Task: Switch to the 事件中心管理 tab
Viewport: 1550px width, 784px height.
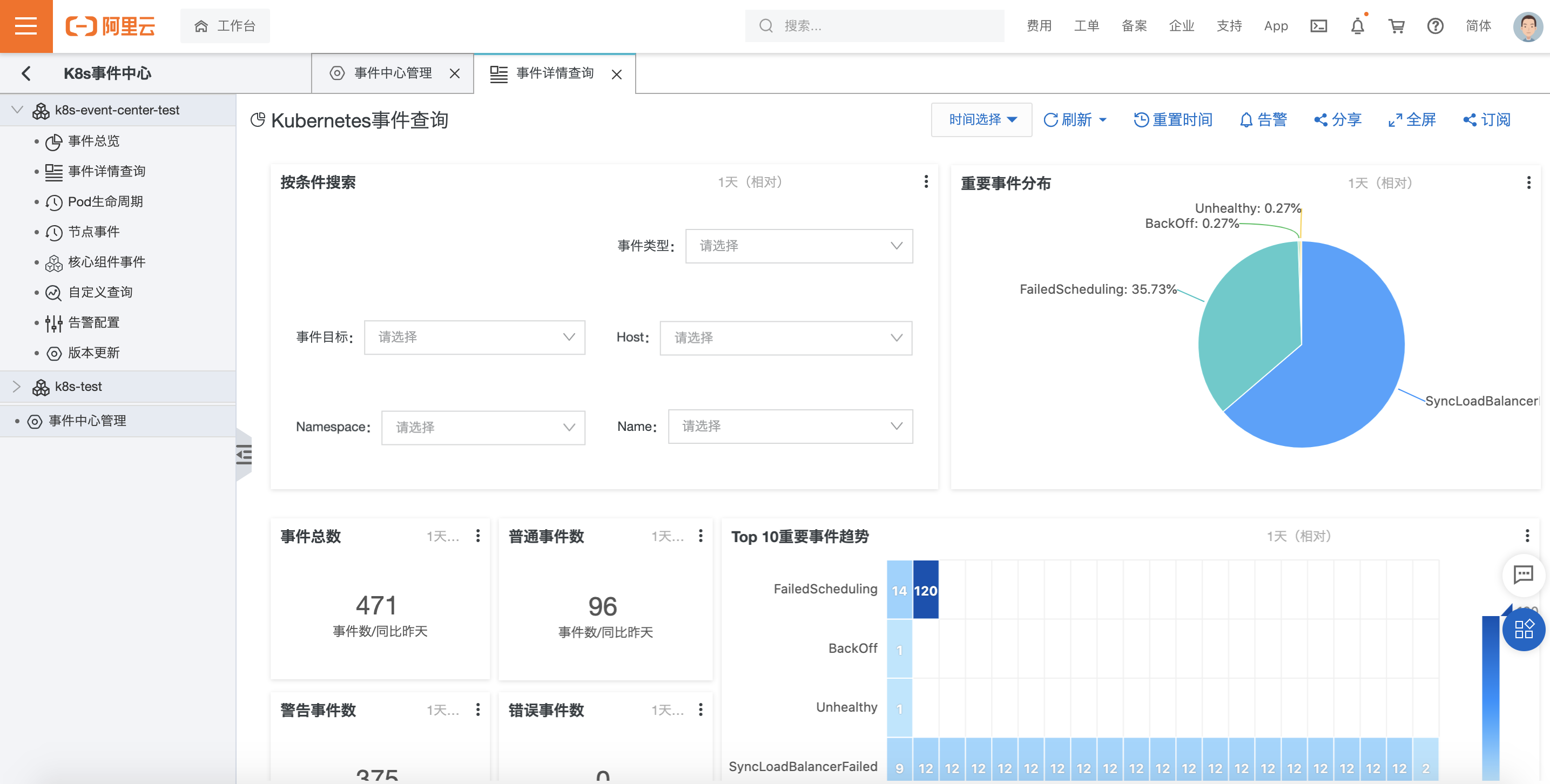Action: tap(392, 73)
